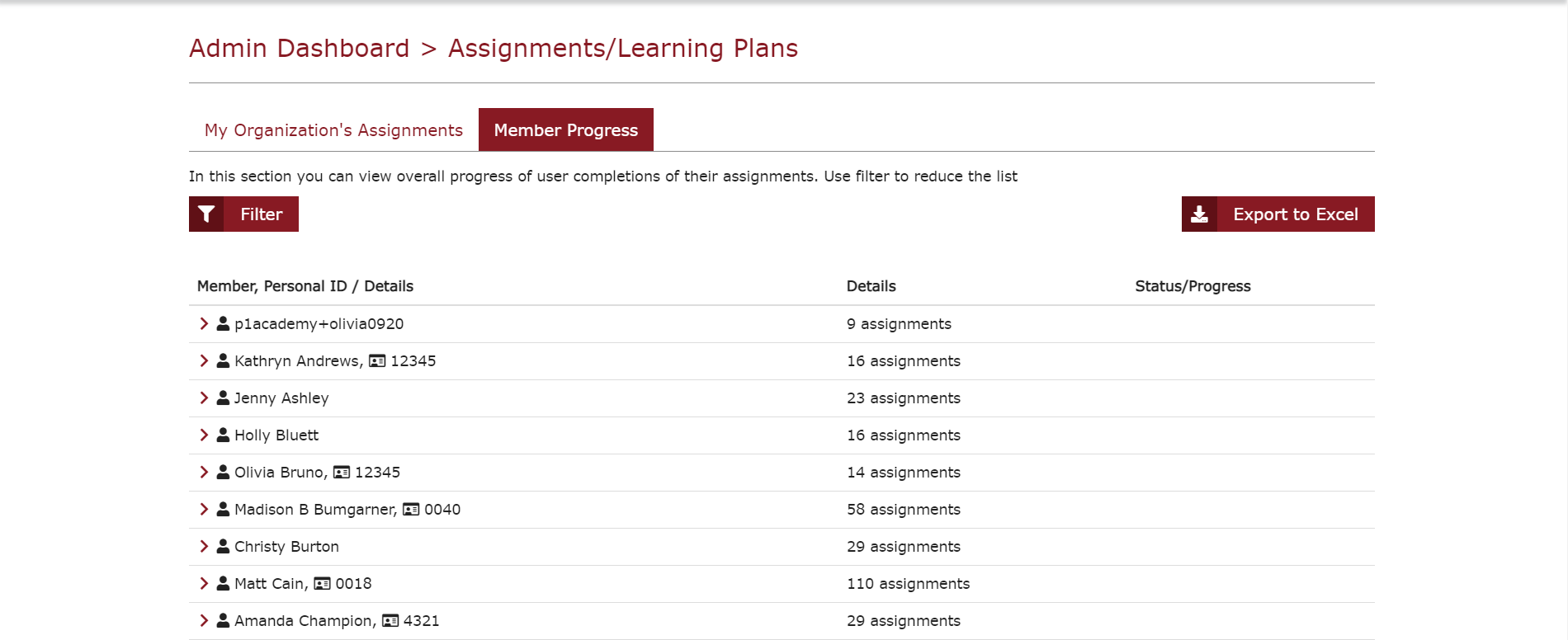This screenshot has height=640, width=1568.
Task: Click Madison B Bumgarner's 58 assignments entry
Action: pyautogui.click(x=904, y=510)
